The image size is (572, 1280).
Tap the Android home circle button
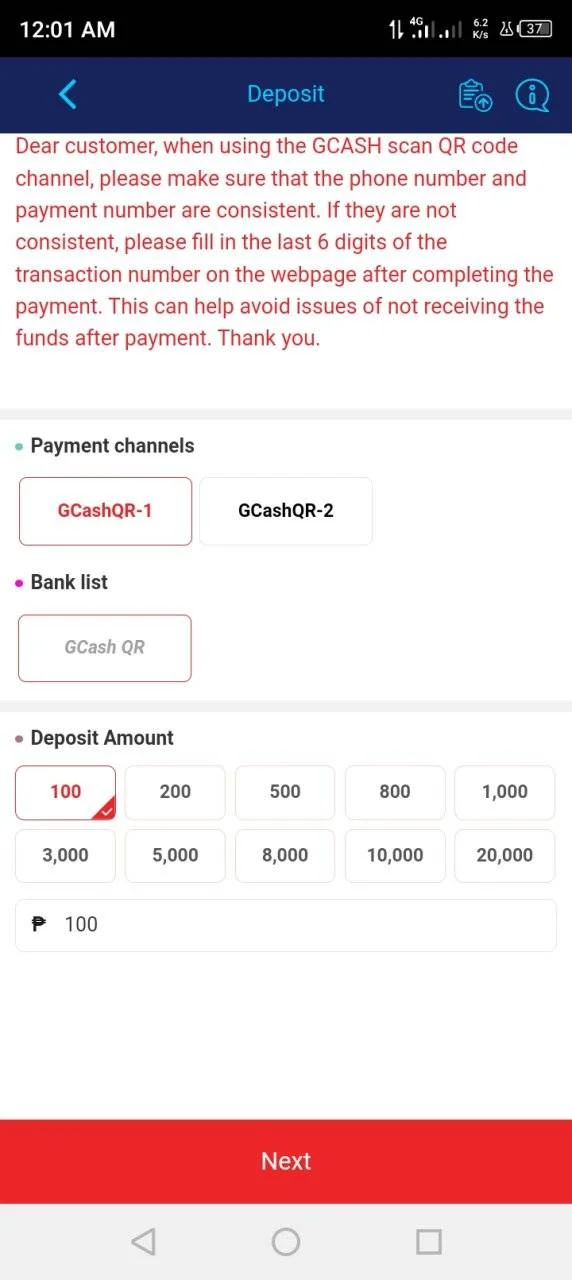pyautogui.click(x=286, y=1242)
